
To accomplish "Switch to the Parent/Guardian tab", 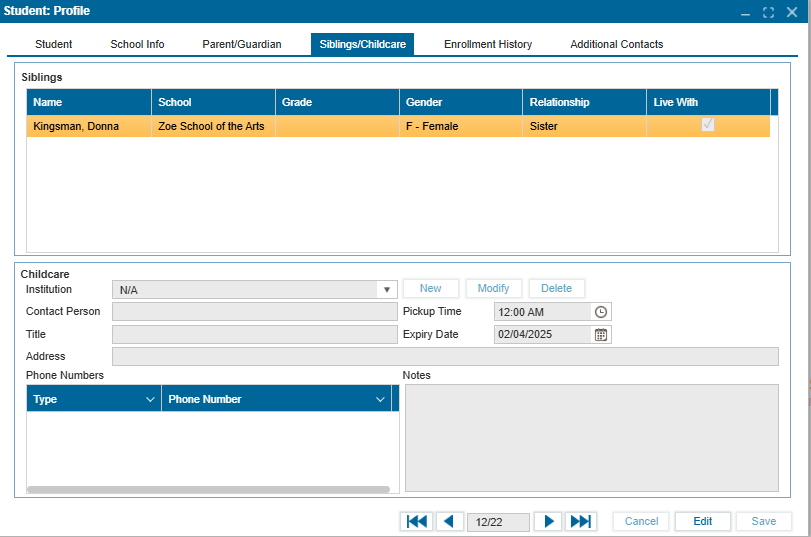I will [x=242, y=44].
